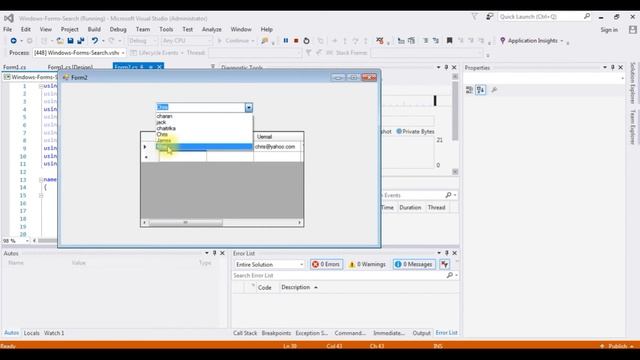Switch to the Form1.cs tab
The height and width of the screenshot is (360, 640).
click(15, 67)
